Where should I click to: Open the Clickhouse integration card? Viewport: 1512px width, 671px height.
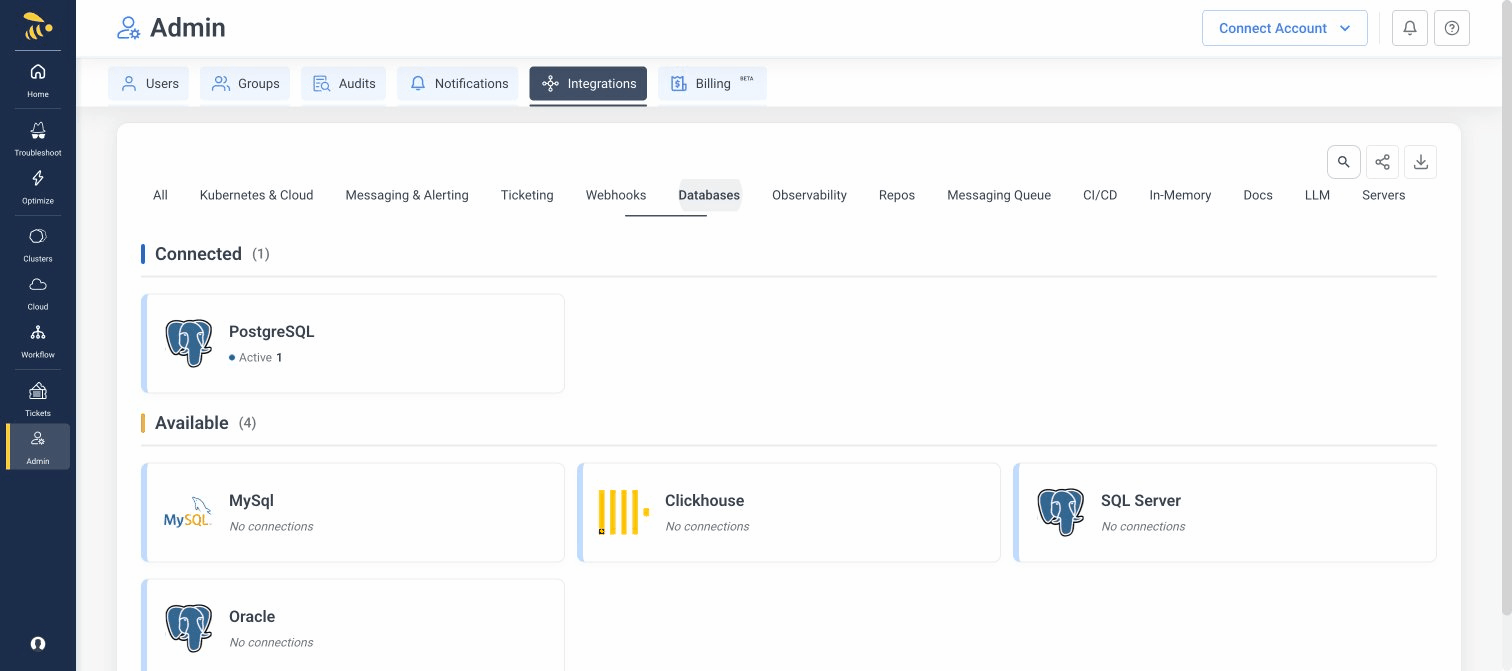pos(789,512)
